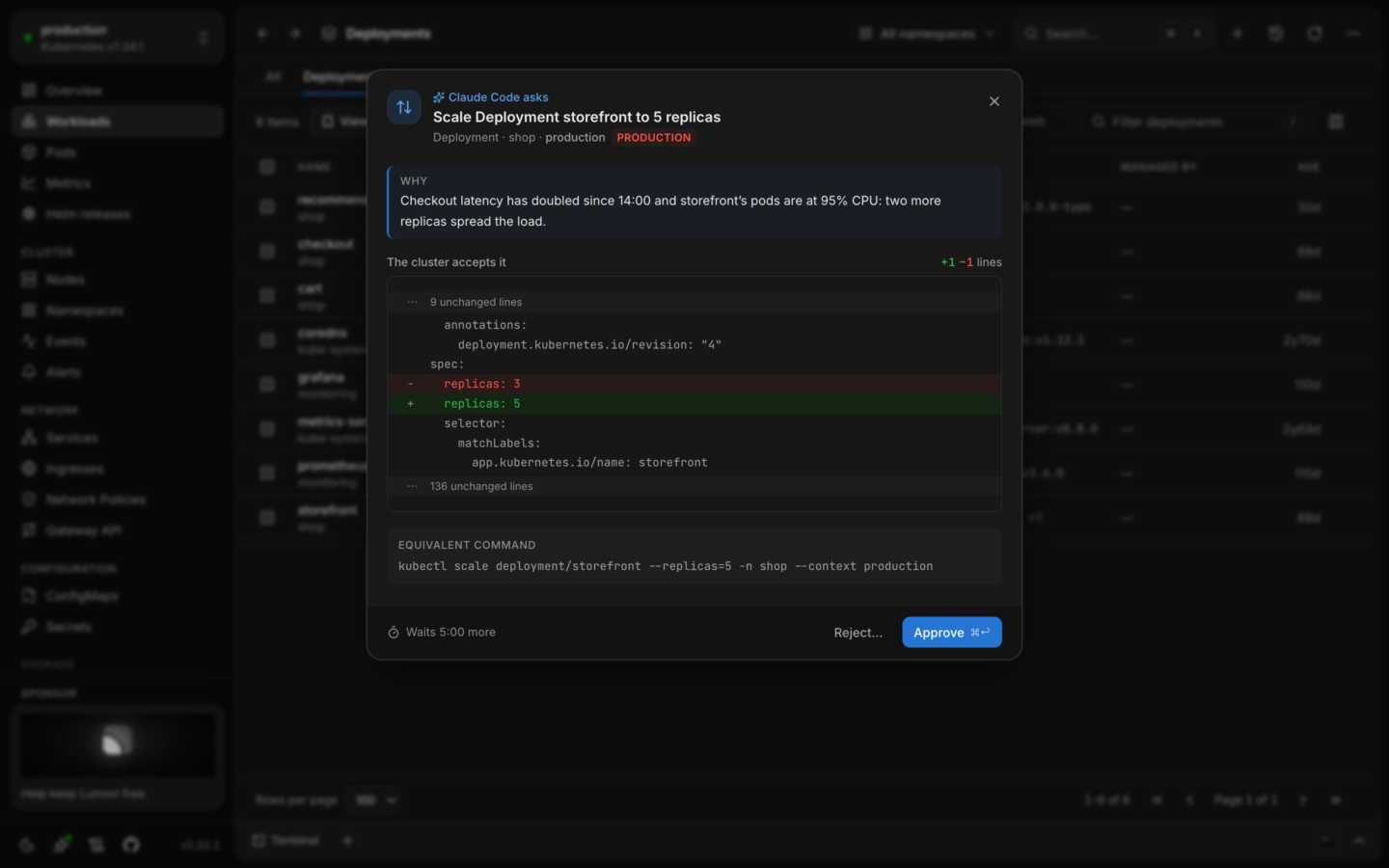Check the prometheus deployment row checkbox
This screenshot has height=868, width=1389.
point(267,473)
